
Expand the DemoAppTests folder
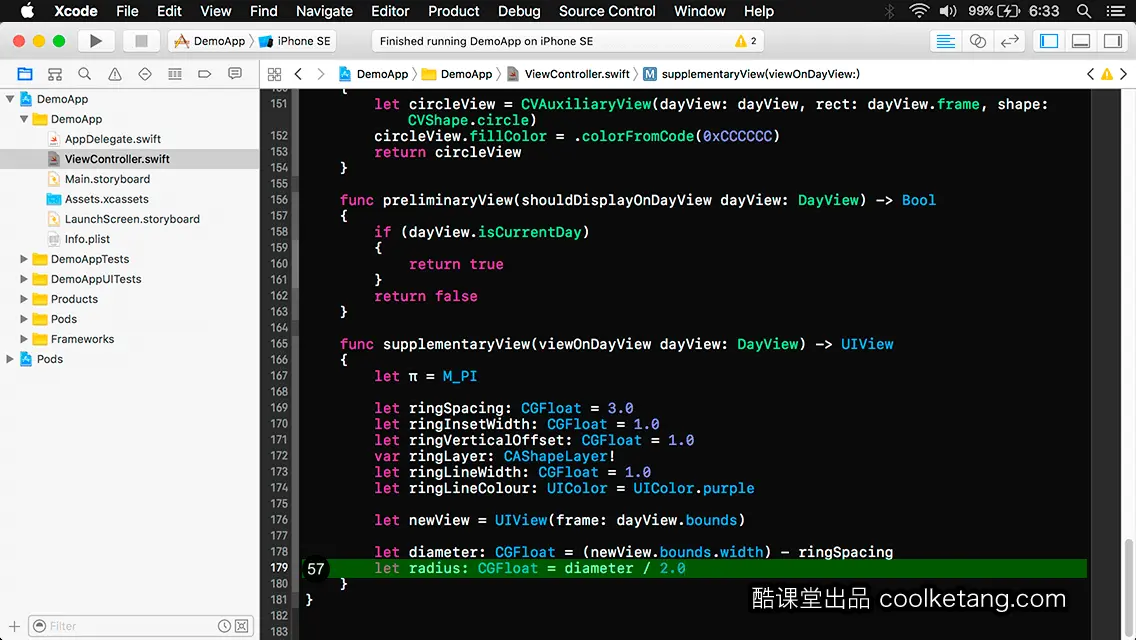coord(24,259)
